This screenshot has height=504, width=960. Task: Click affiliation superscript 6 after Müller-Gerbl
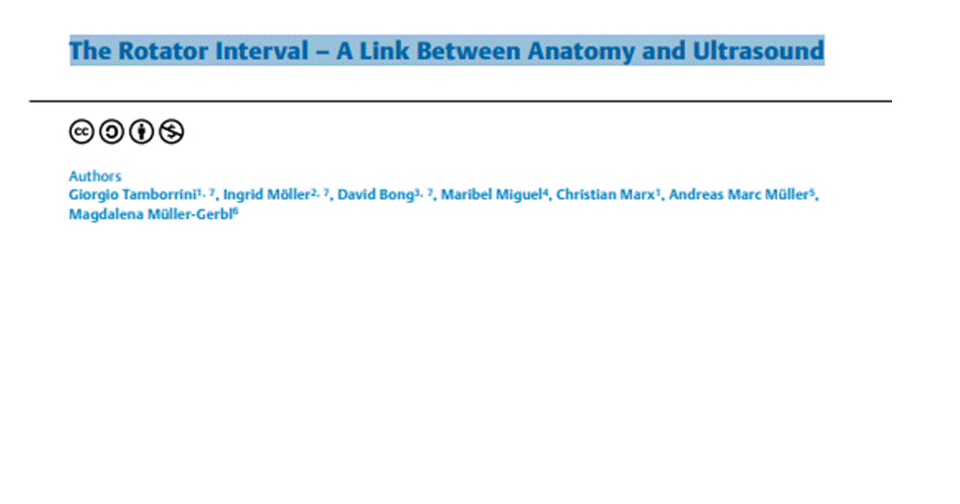coord(236,212)
